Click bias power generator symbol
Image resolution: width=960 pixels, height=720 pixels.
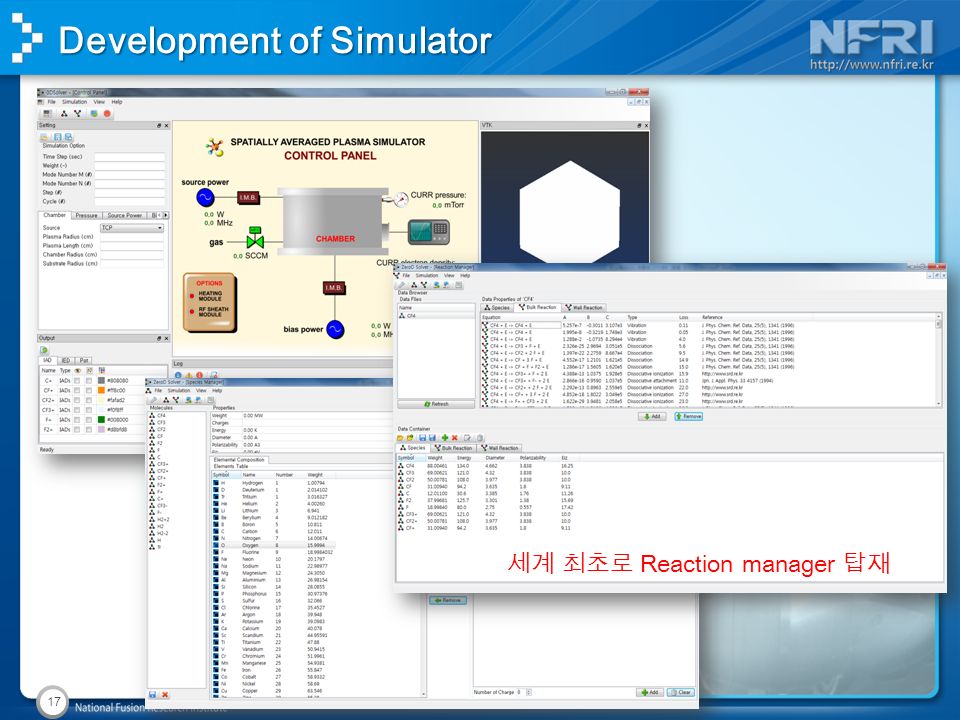(x=335, y=329)
